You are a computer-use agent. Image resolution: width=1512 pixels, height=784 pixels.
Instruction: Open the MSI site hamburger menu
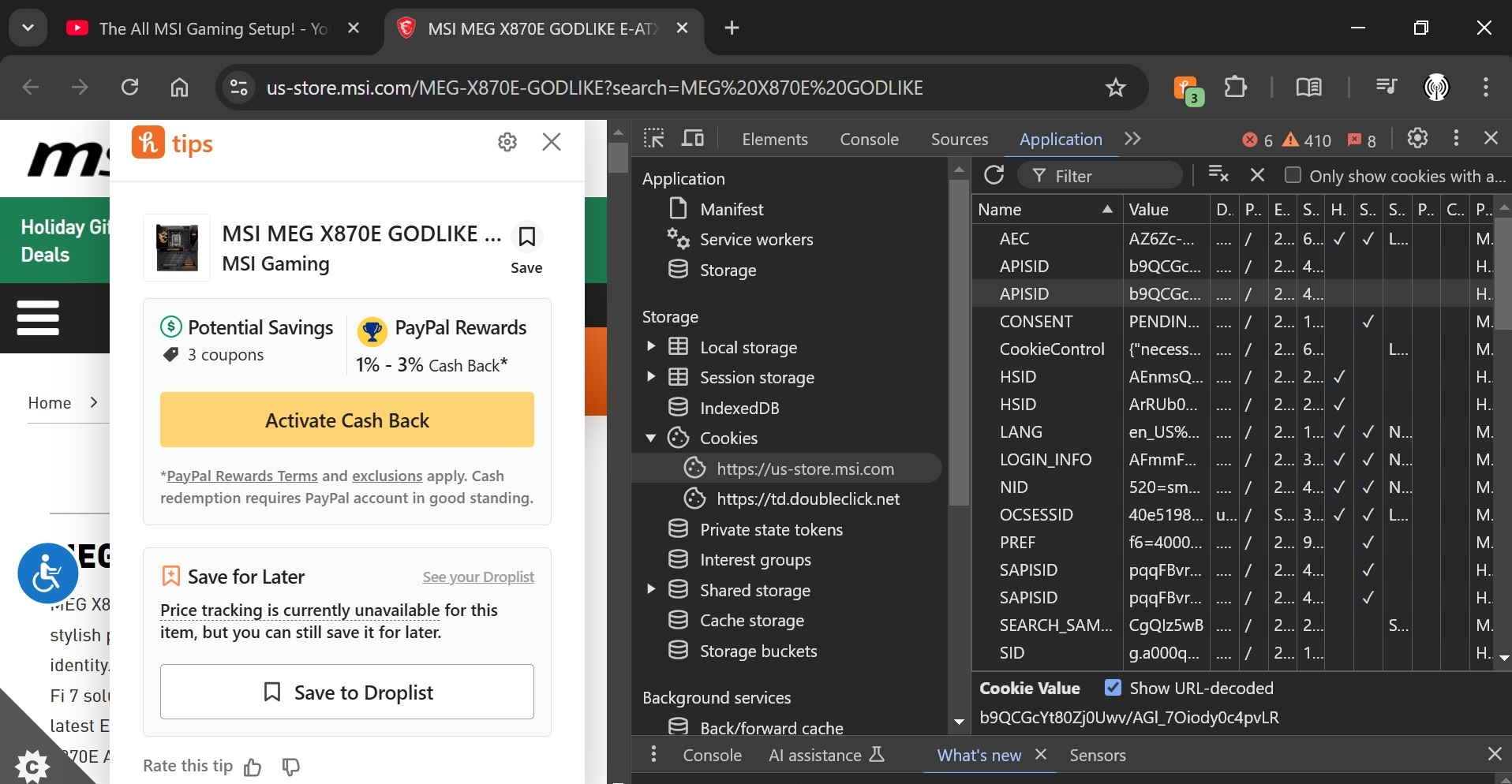pos(38,318)
